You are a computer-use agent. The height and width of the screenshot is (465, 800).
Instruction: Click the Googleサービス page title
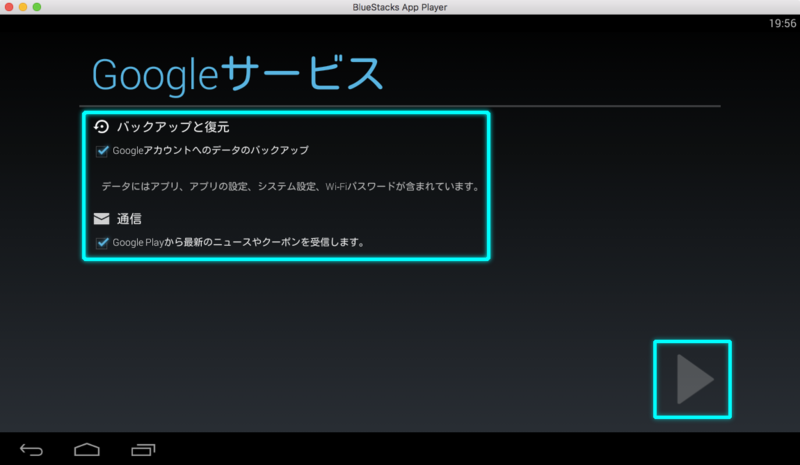pyautogui.click(x=237, y=74)
